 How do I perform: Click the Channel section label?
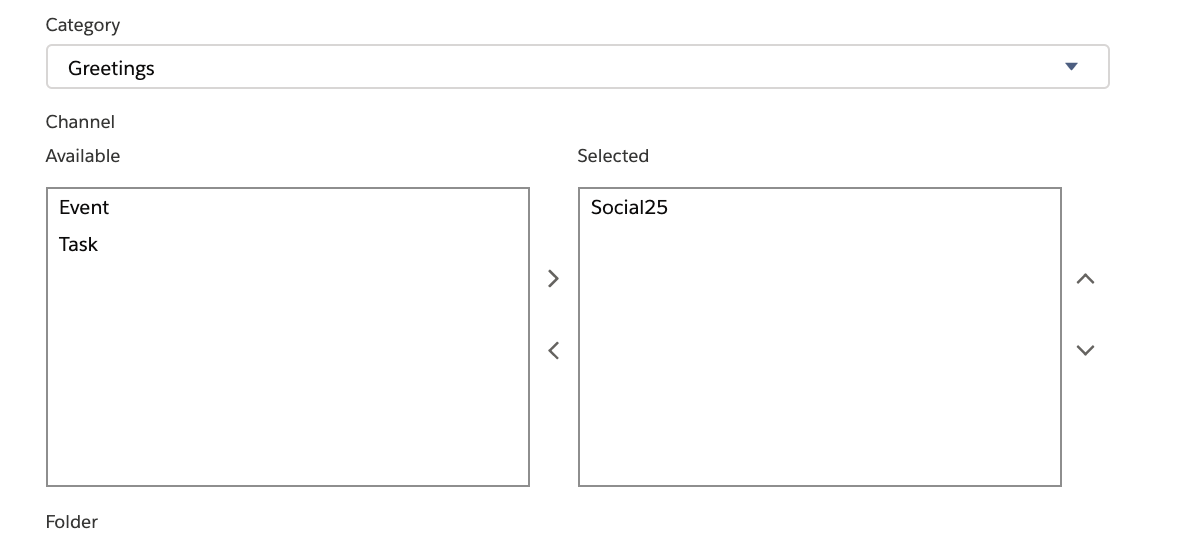coord(80,122)
